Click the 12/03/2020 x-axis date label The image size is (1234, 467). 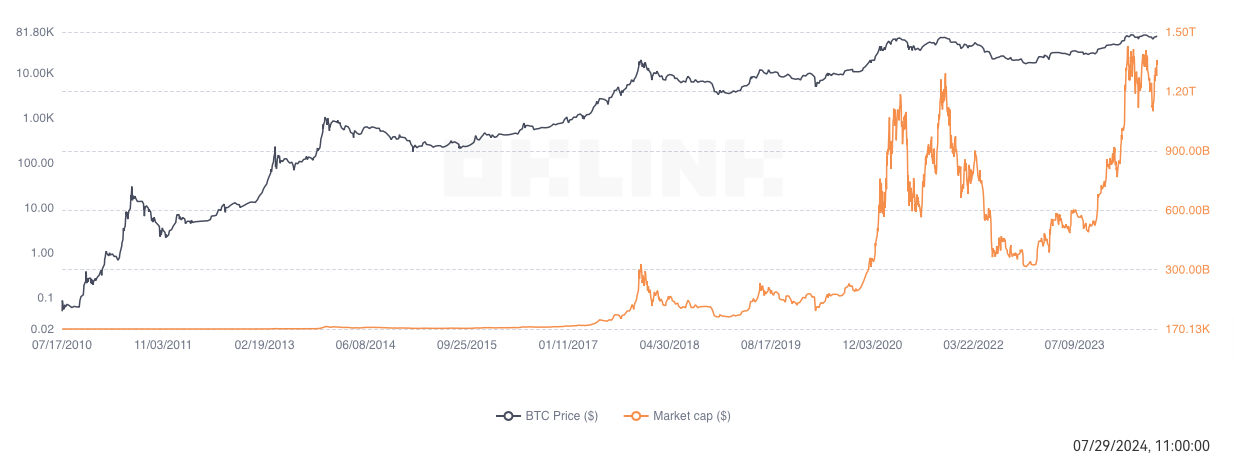872,345
